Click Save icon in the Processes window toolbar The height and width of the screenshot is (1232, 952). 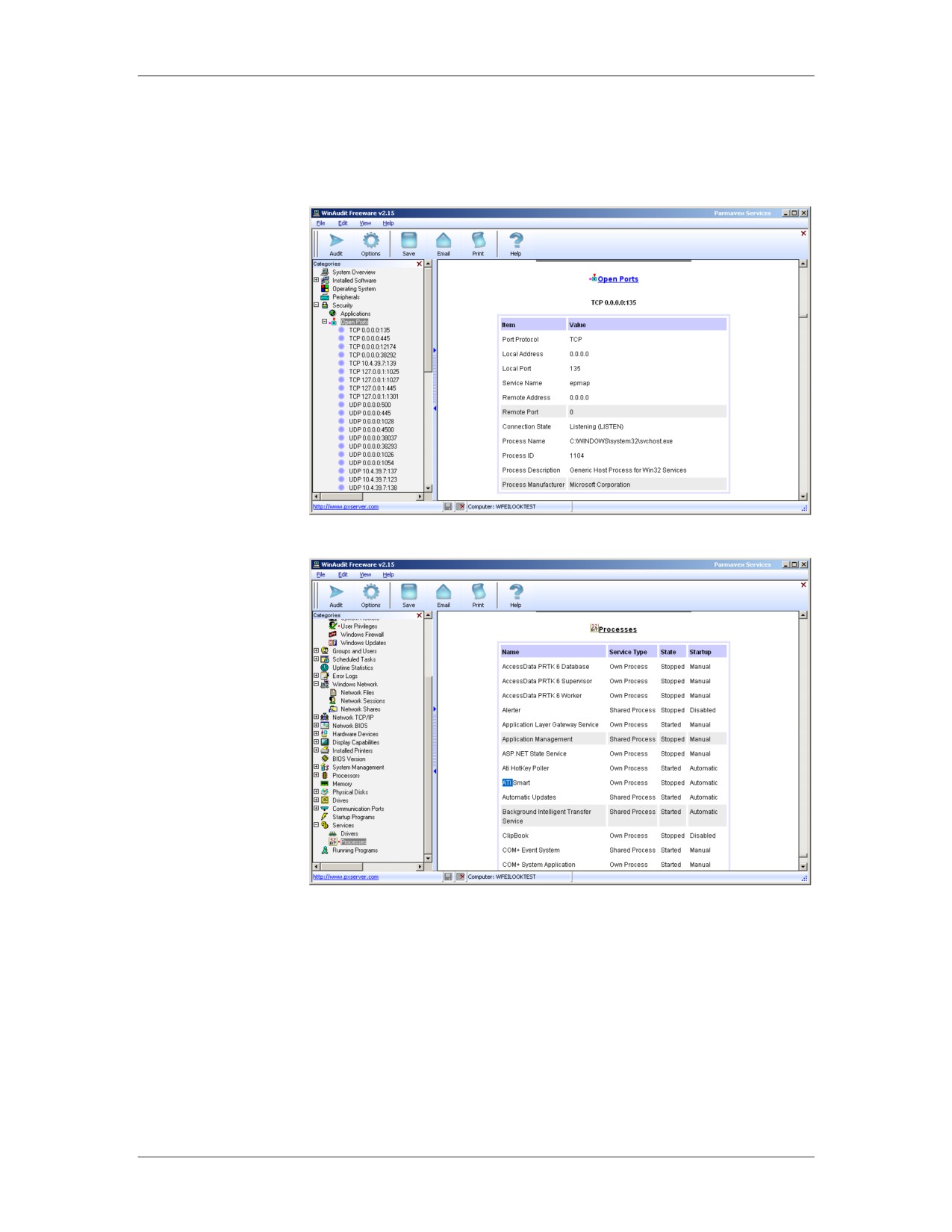[408, 592]
